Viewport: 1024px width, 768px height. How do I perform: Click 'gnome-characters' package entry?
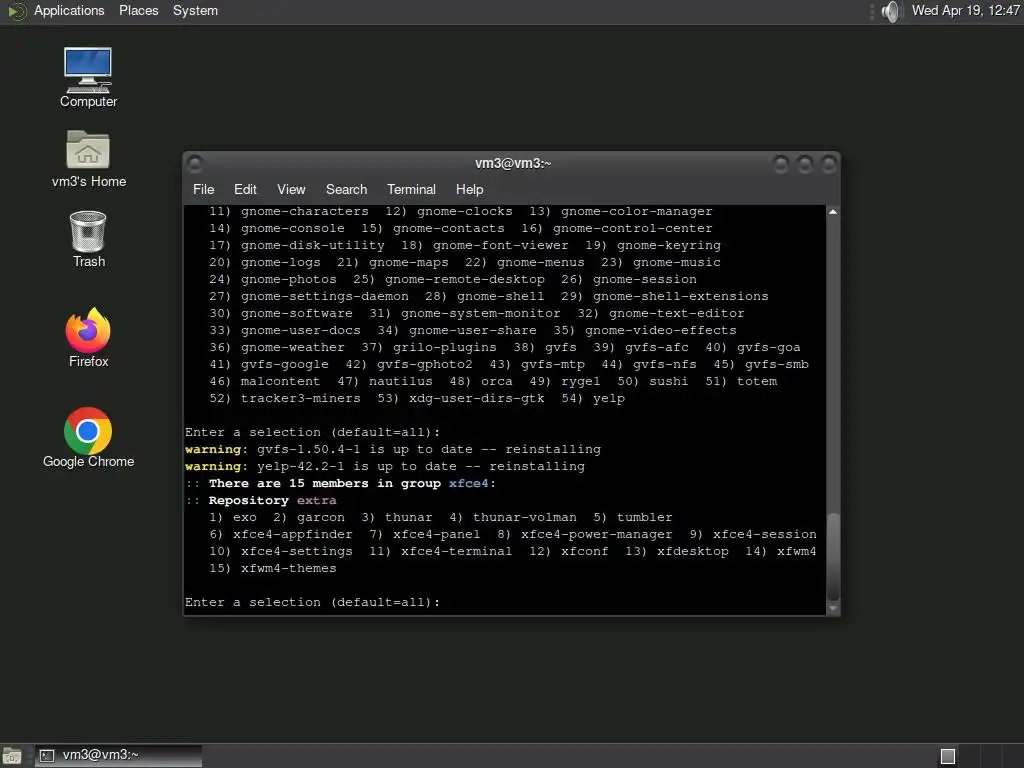click(304, 212)
